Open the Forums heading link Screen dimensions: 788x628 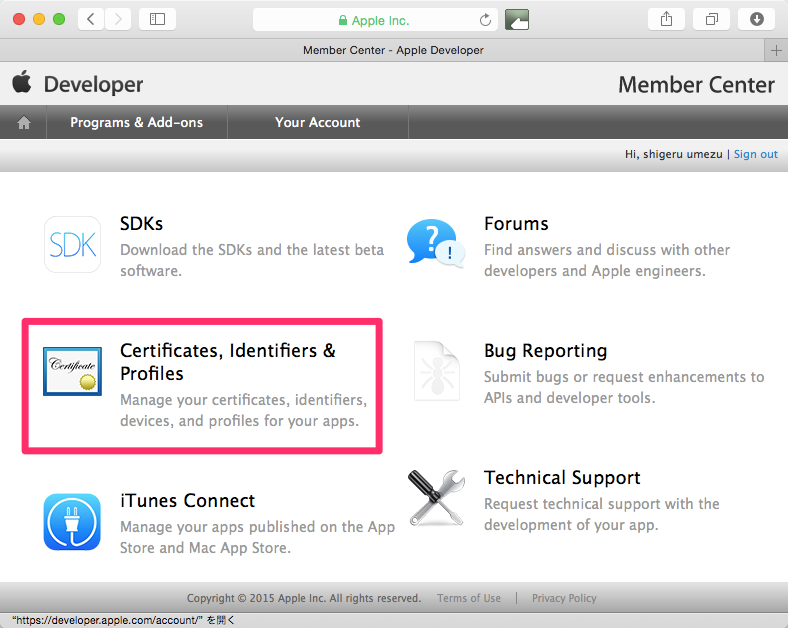pyautogui.click(x=516, y=224)
